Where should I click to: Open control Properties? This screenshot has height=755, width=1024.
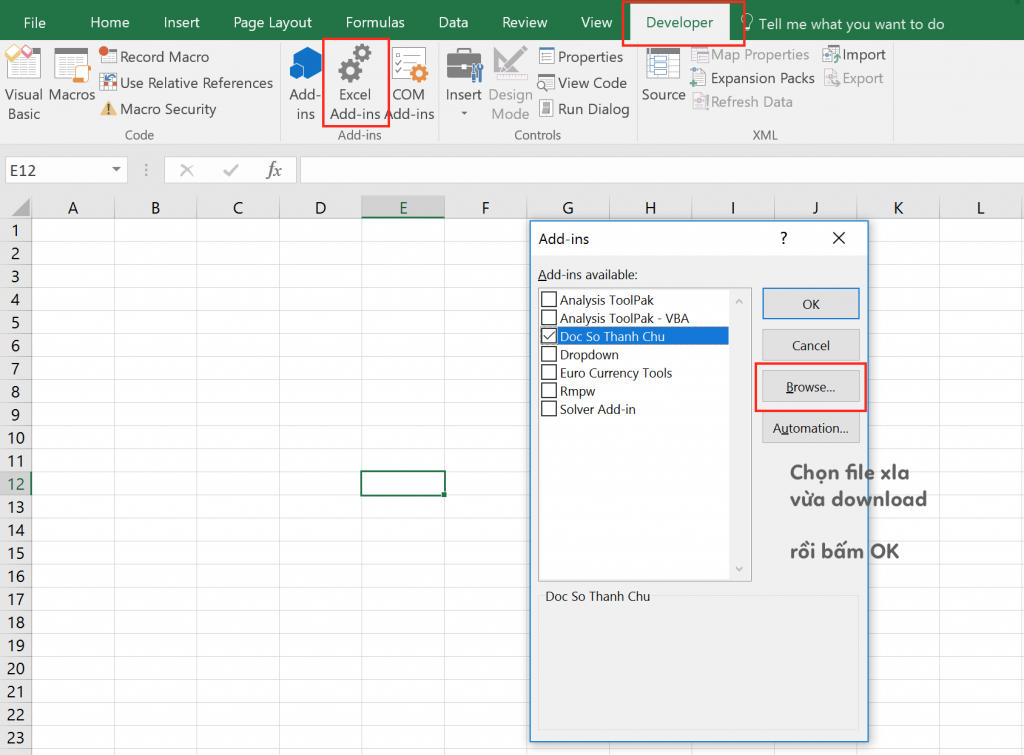[x=581, y=57]
